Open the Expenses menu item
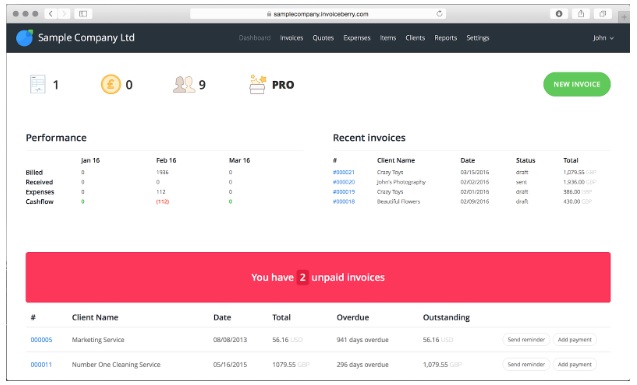This screenshot has height=385, width=637. pos(357,38)
